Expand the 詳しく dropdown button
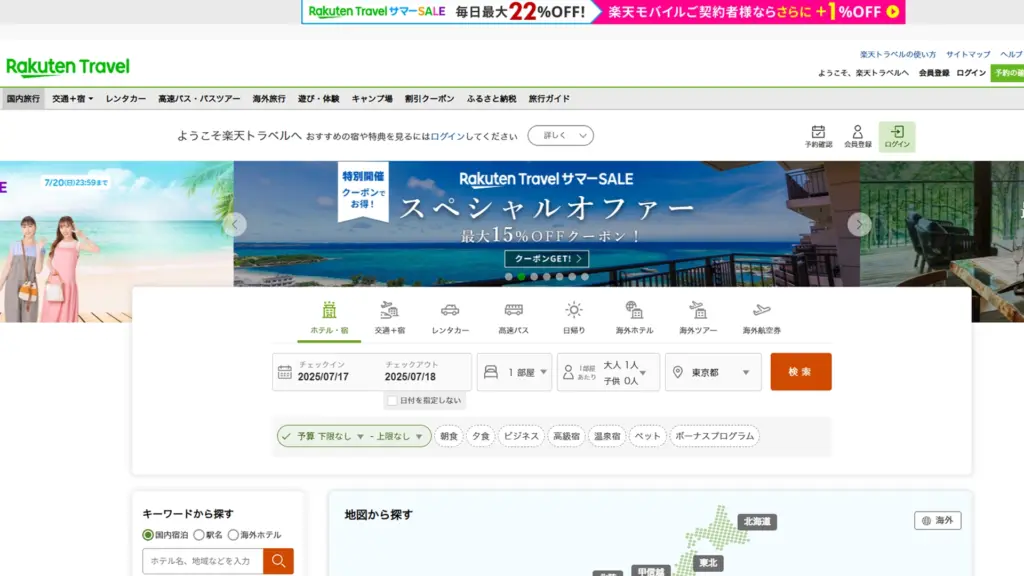Viewport: 1024px width, 576px height. tap(561, 136)
